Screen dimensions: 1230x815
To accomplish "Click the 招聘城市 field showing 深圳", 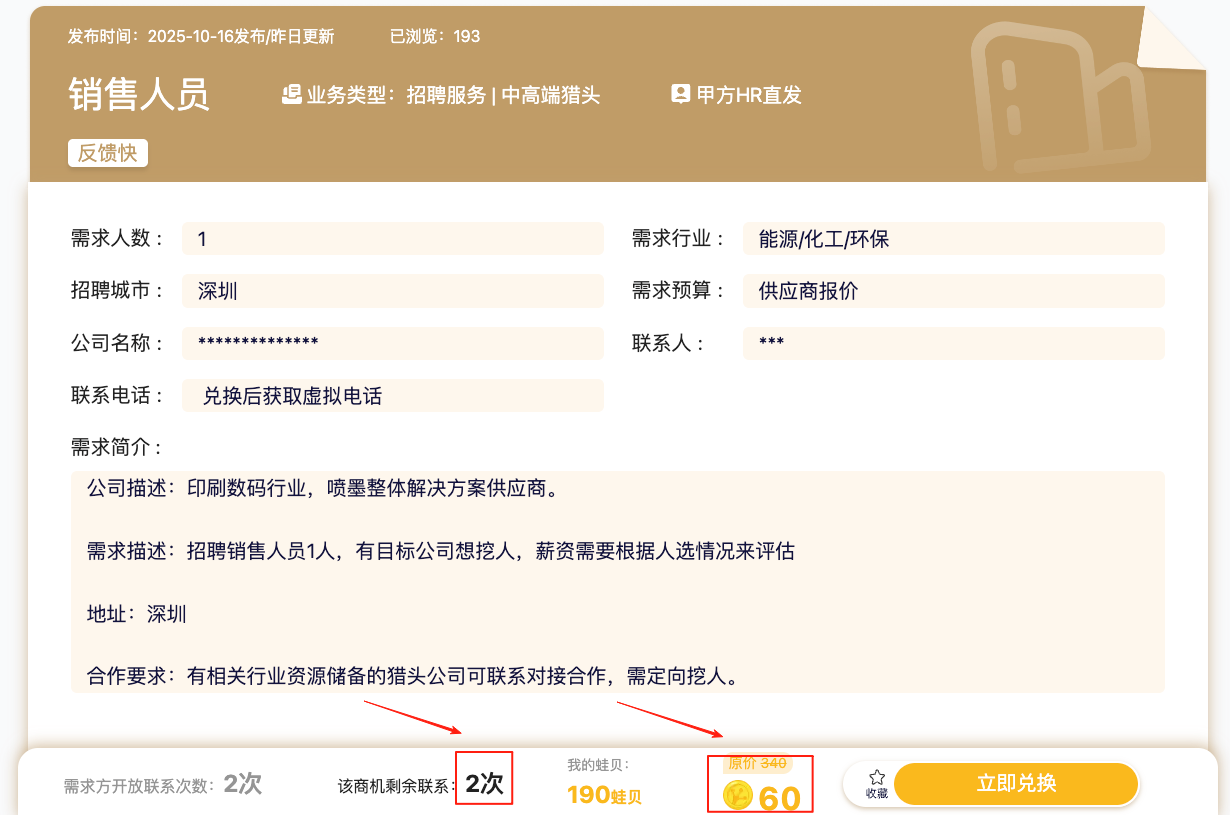I will tap(393, 291).
